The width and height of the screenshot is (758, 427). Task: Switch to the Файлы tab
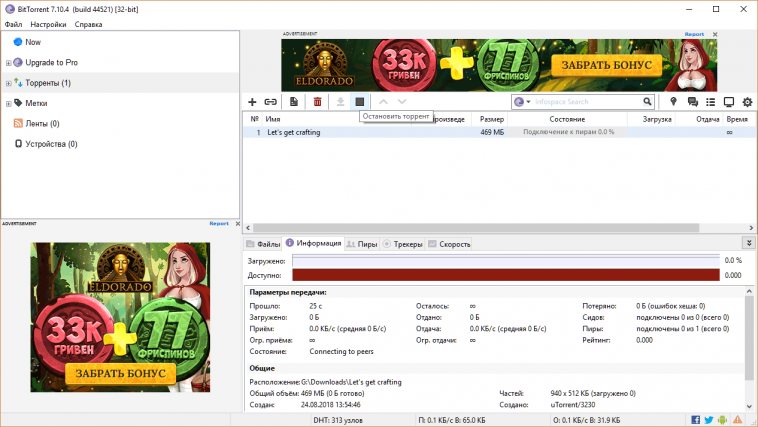point(263,244)
